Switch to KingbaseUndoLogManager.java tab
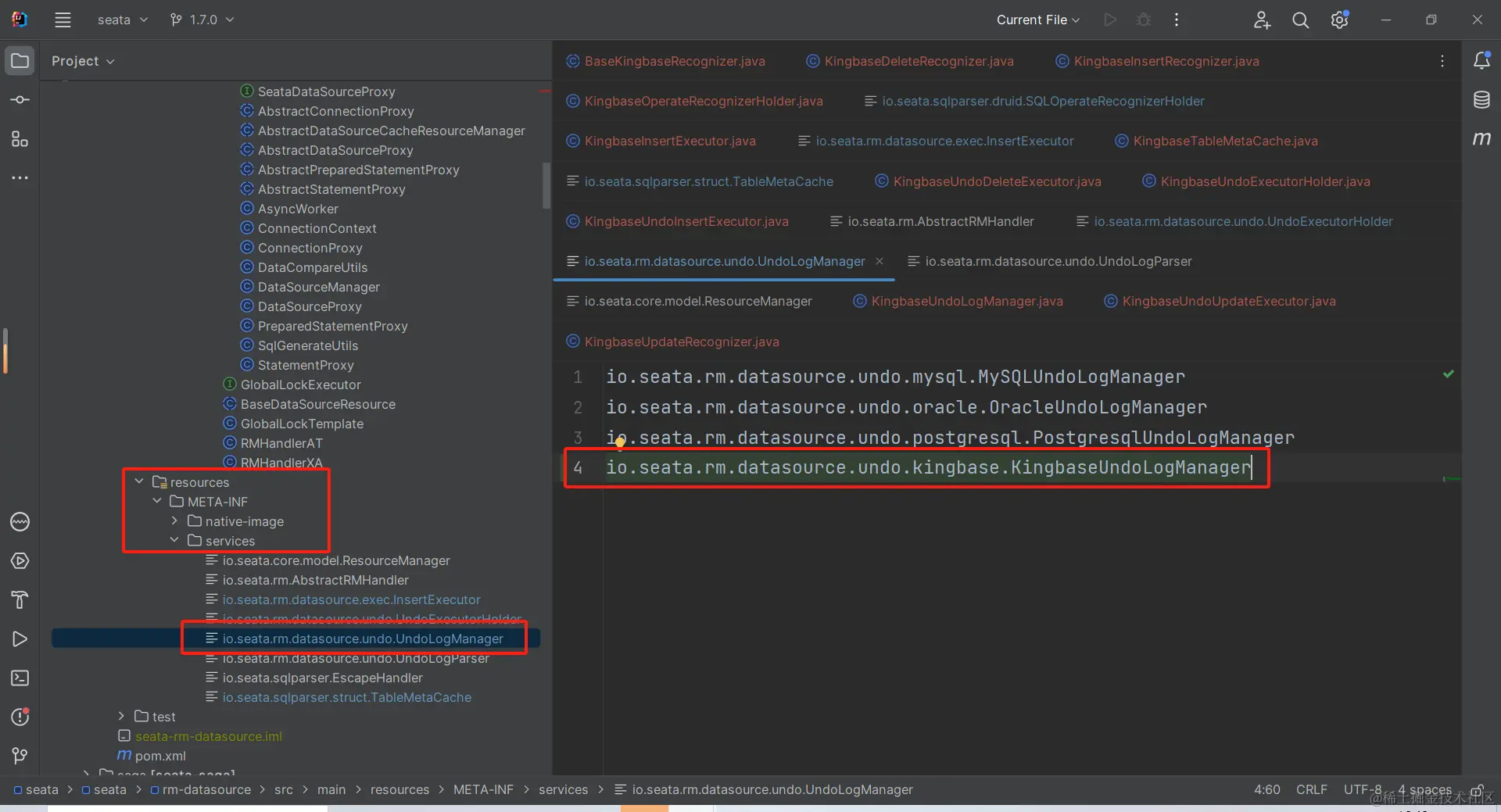Screen dimensions: 1501x812 958,302
